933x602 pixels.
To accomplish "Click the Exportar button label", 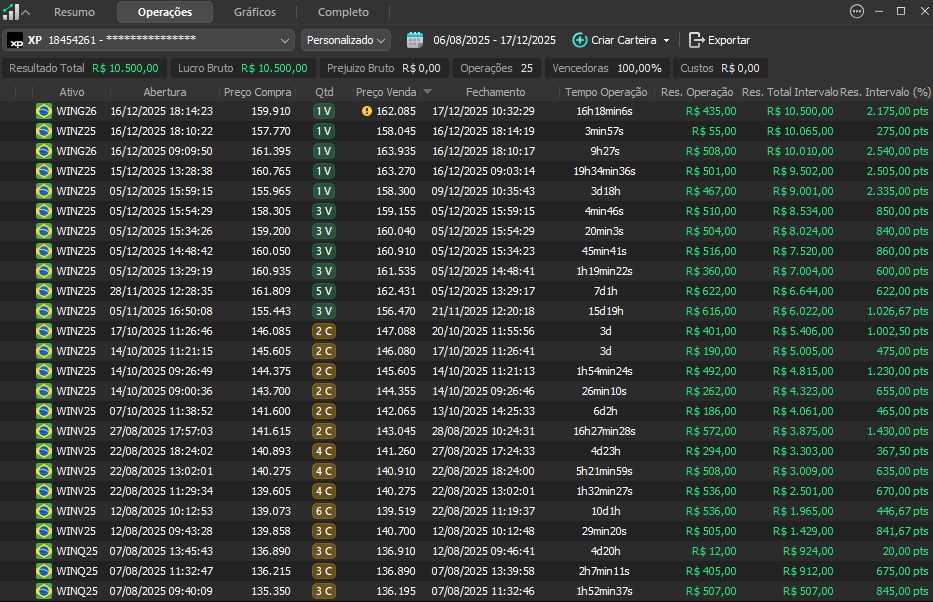I will [729, 40].
